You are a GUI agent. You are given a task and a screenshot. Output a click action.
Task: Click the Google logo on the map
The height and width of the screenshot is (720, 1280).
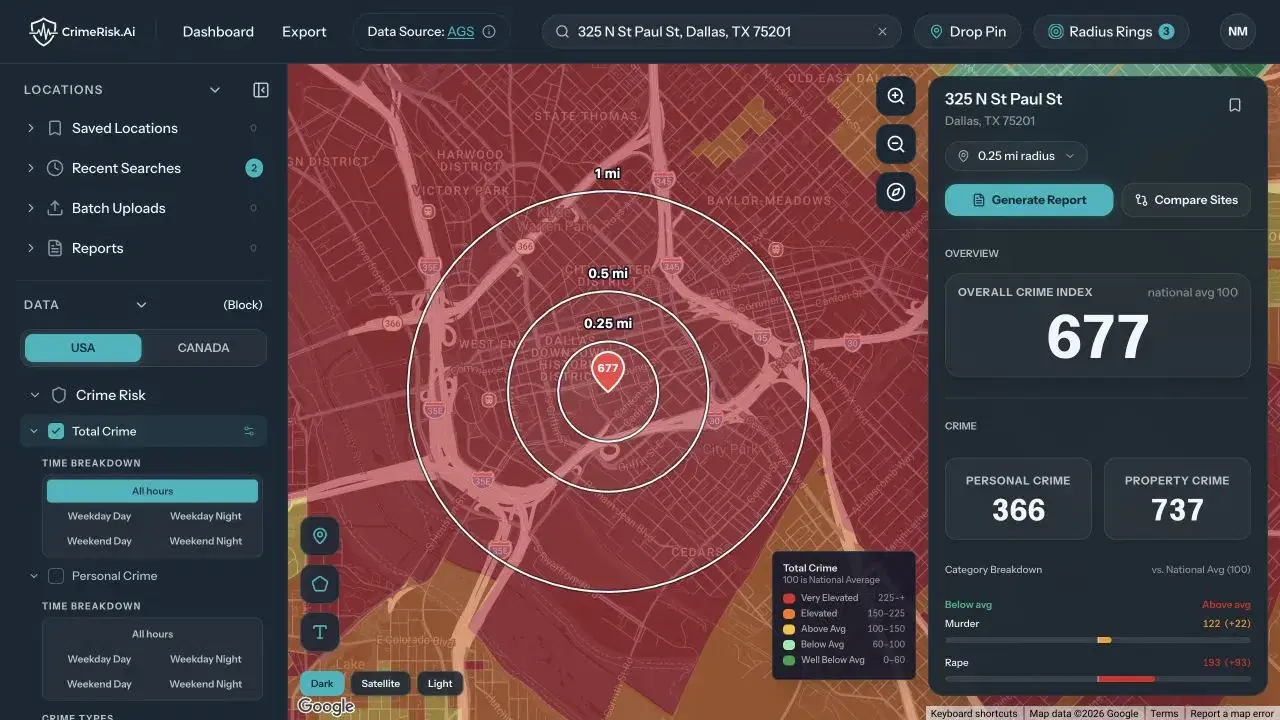coord(326,707)
